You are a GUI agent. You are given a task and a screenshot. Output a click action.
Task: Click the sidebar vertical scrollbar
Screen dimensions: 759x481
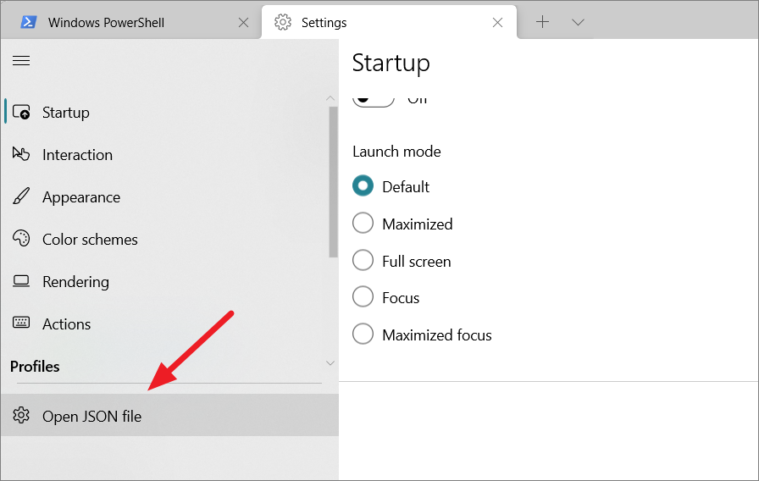click(x=333, y=182)
